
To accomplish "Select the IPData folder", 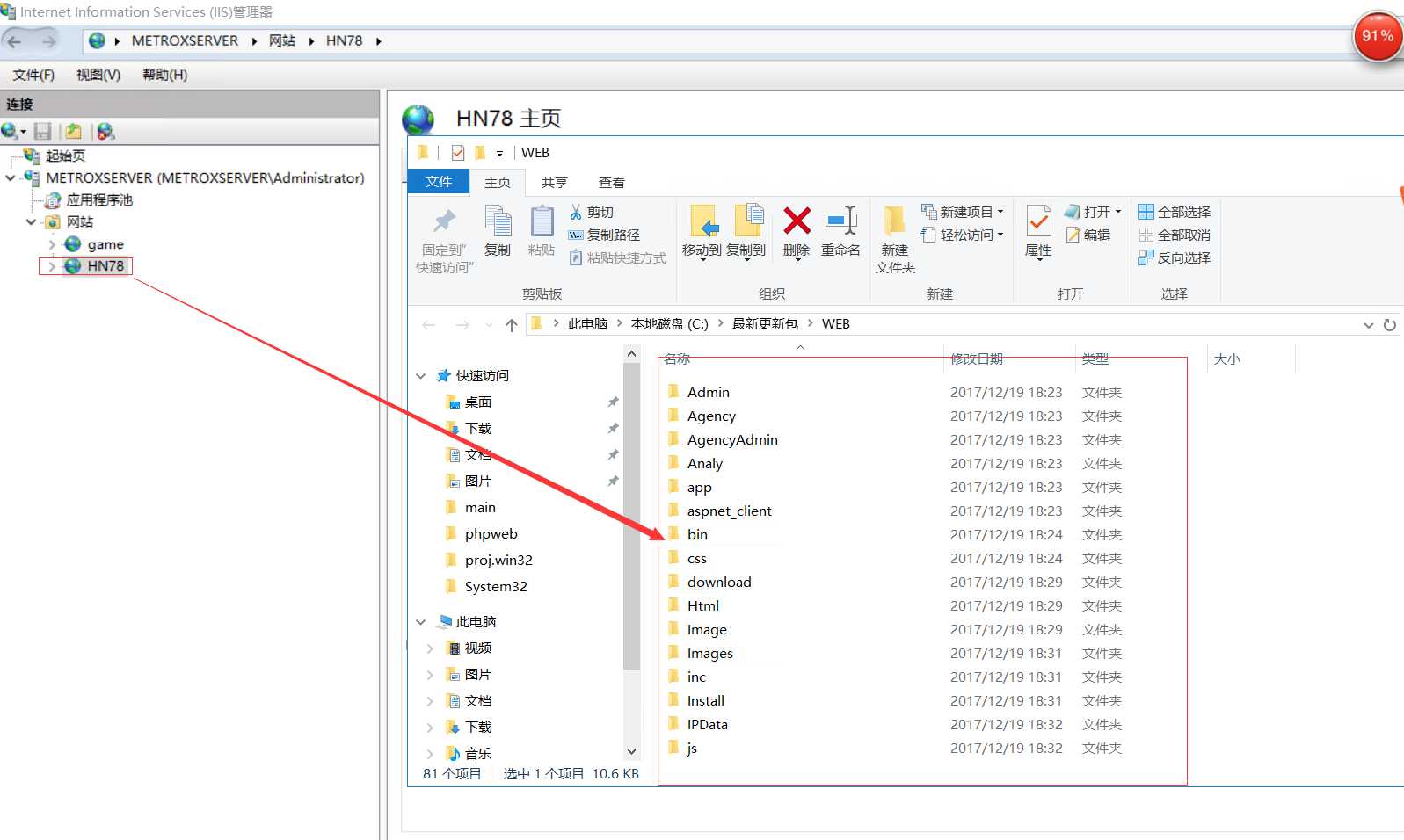I will point(707,724).
